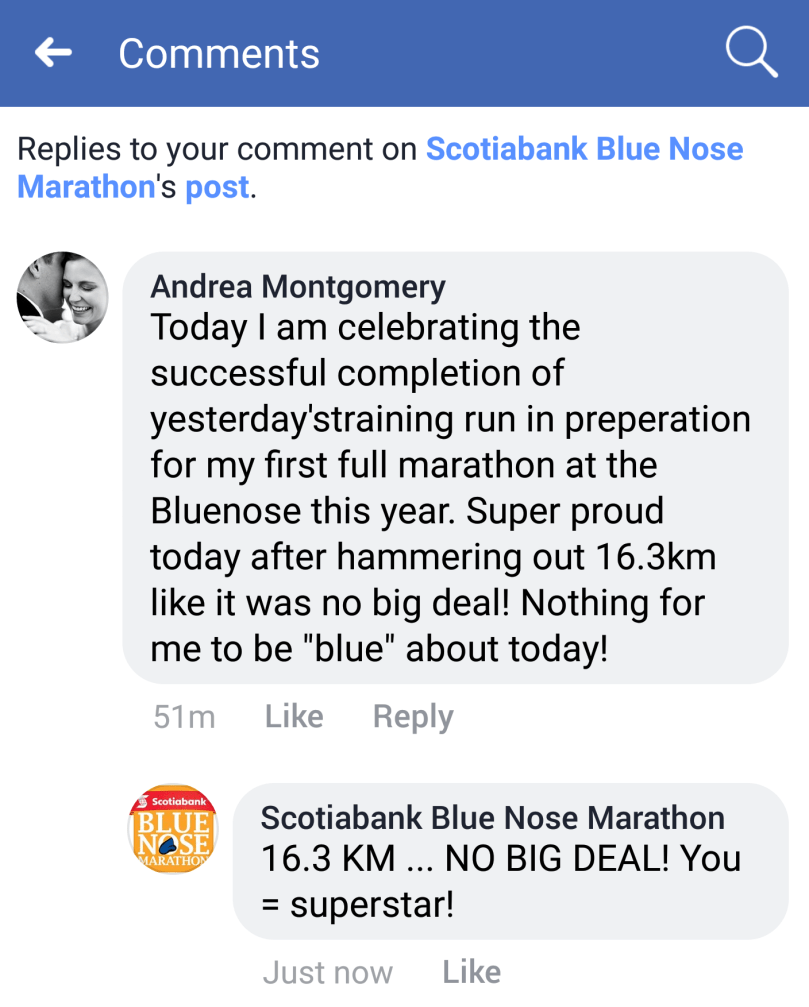The height and width of the screenshot is (1007, 809).
Task: Tap the "Today I am celebrating" comment text
Action: 365,328
